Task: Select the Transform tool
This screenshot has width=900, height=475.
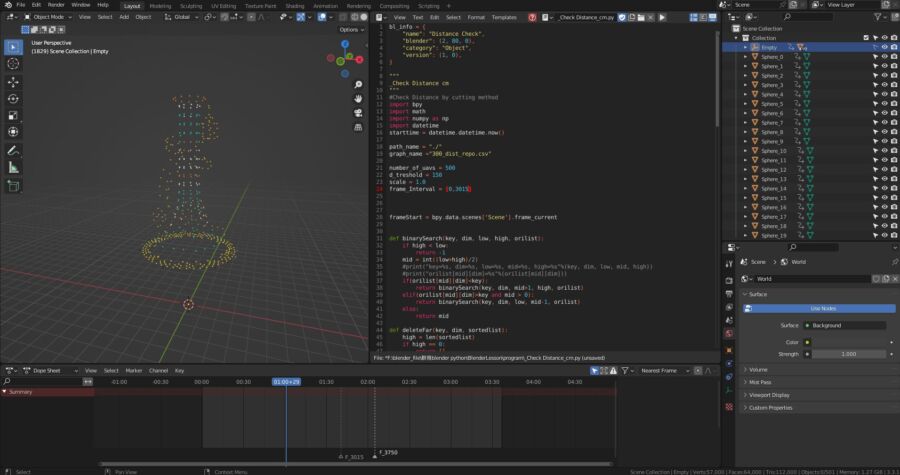Action: click(13, 132)
